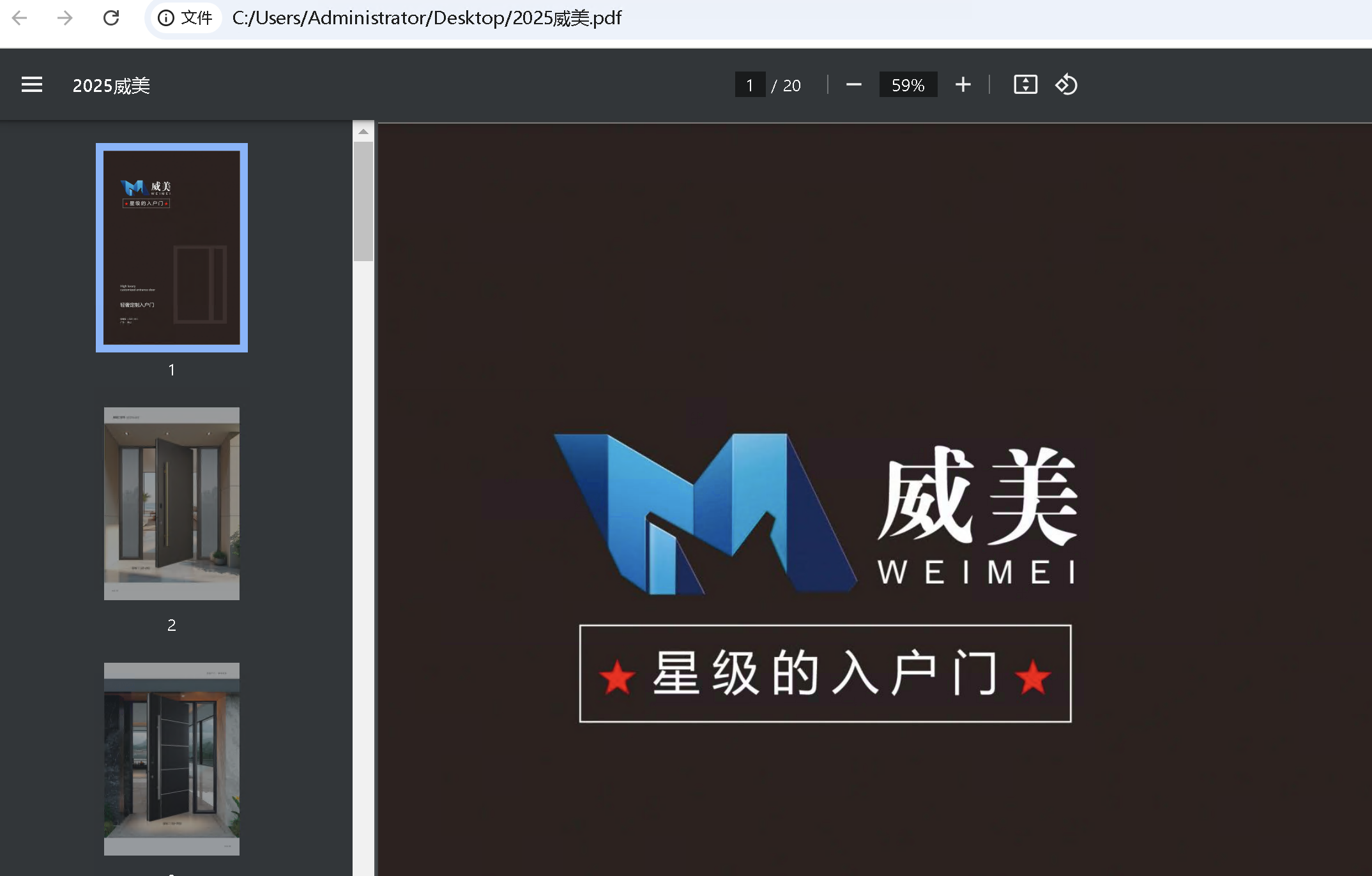Screen dimensions: 1372x876
Task: Reload the page in browser
Action: [111, 18]
